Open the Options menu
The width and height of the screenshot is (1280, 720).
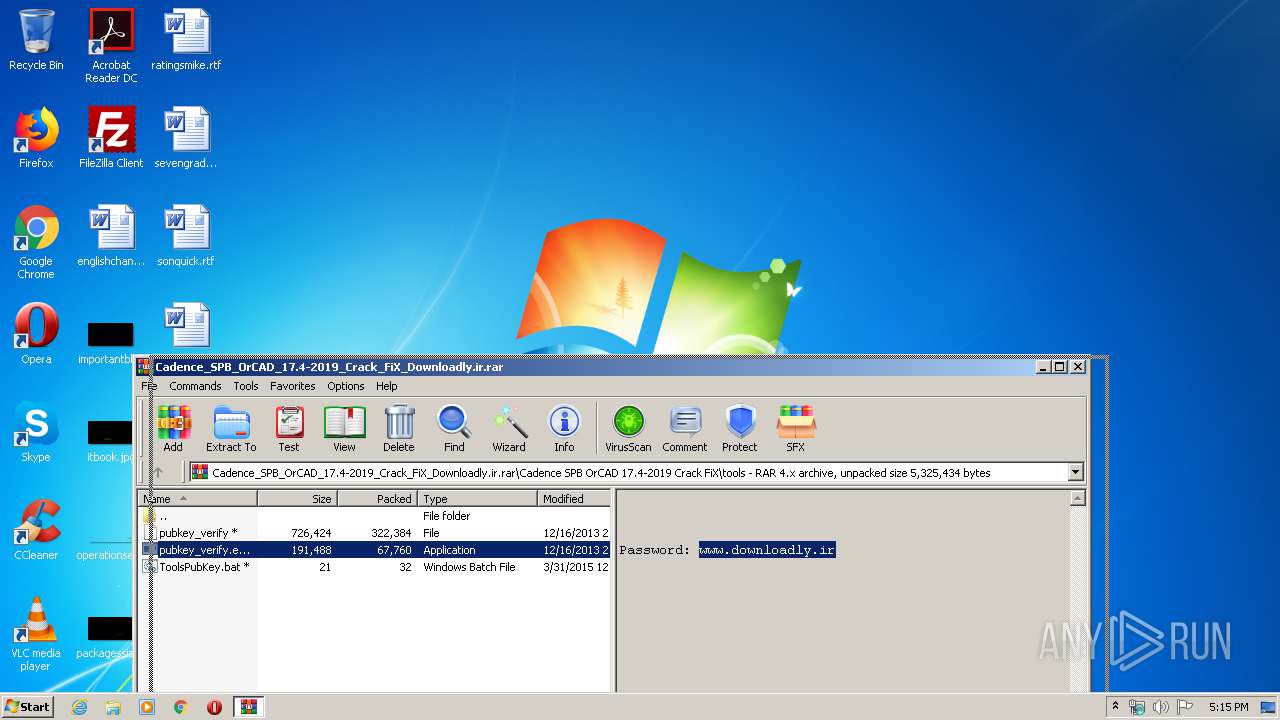pos(346,386)
